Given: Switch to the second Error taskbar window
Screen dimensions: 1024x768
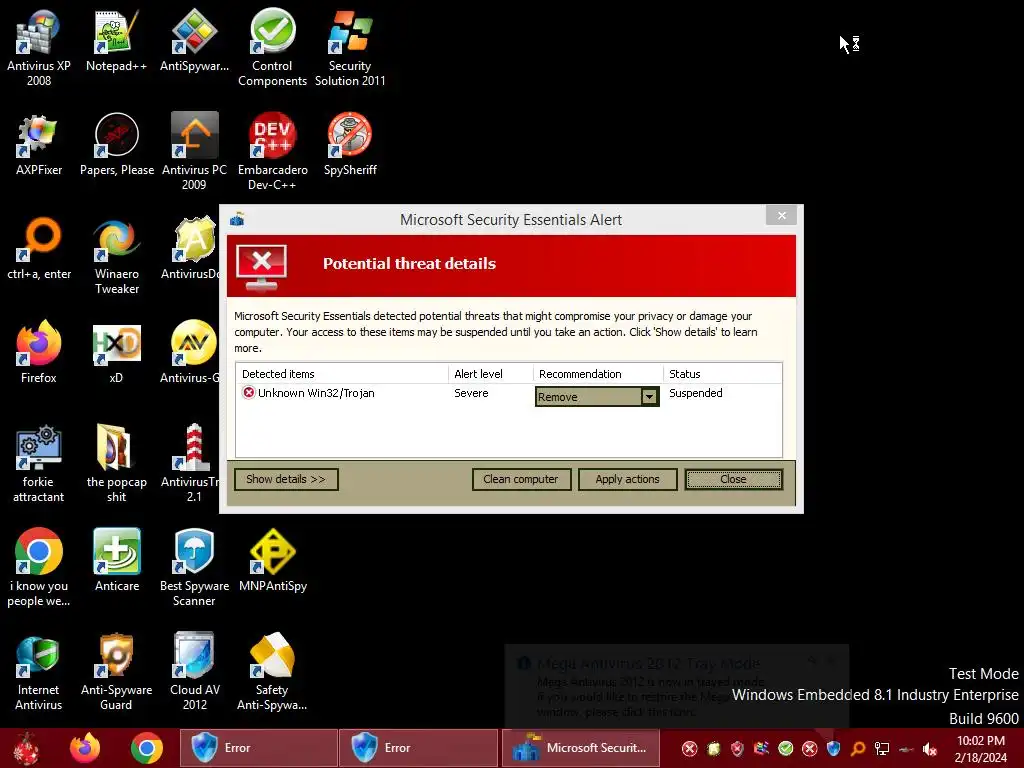Looking at the screenshot, I should click(419, 748).
